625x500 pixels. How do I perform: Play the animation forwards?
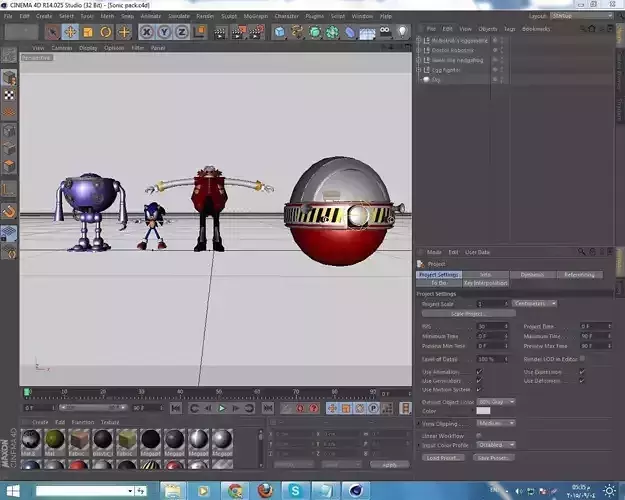[222, 408]
